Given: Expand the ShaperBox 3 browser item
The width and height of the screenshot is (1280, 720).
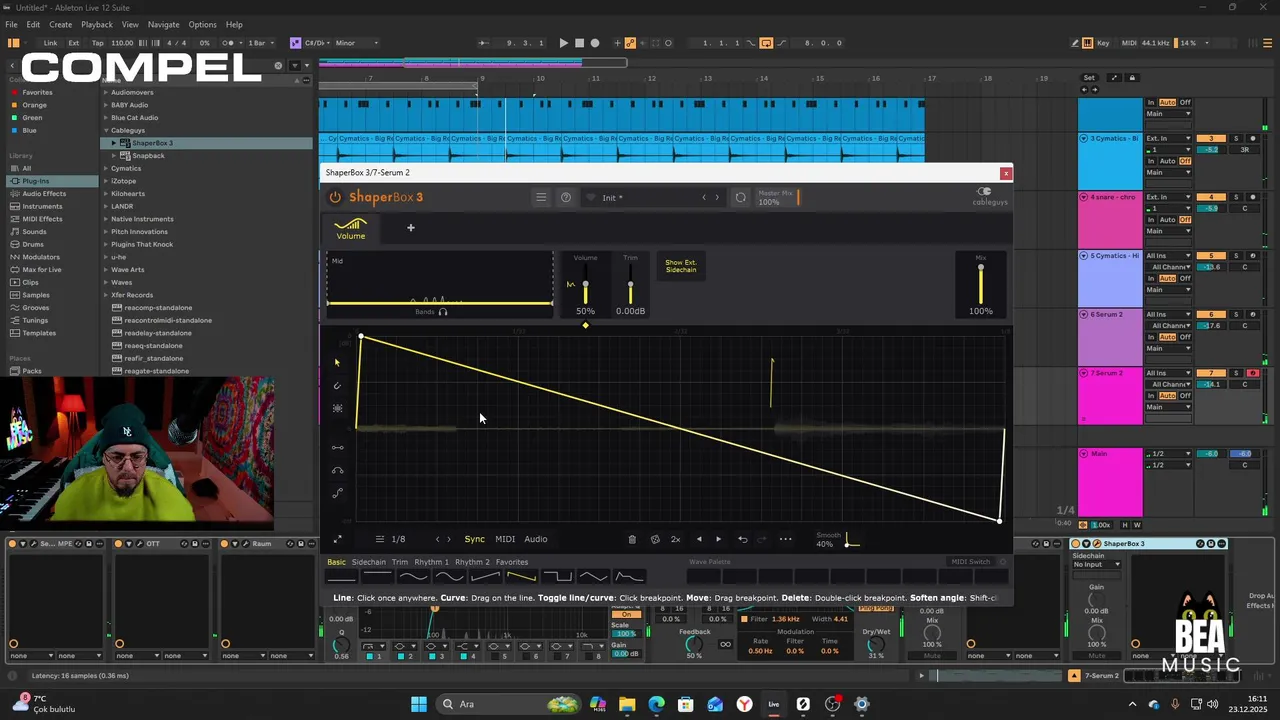Looking at the screenshot, I should pos(114,143).
